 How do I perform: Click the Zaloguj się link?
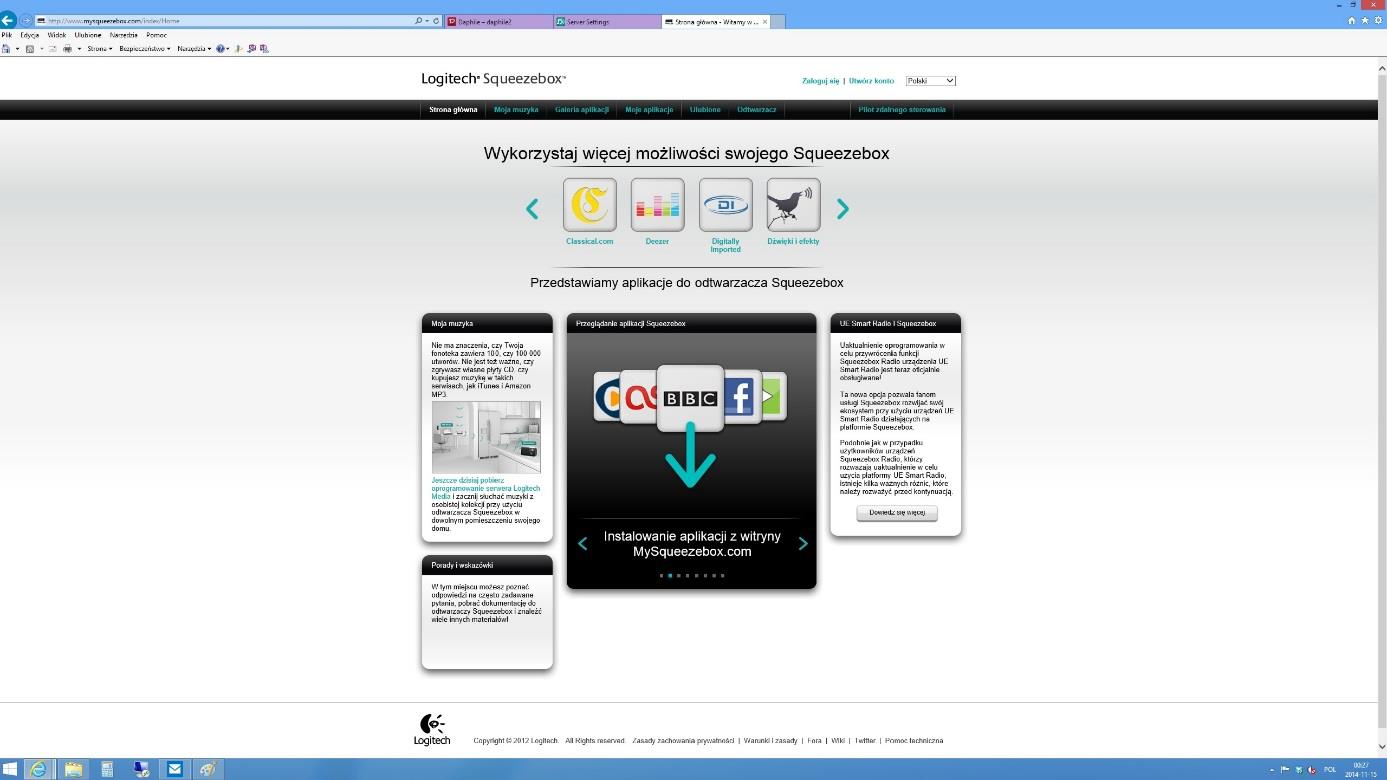(x=821, y=81)
